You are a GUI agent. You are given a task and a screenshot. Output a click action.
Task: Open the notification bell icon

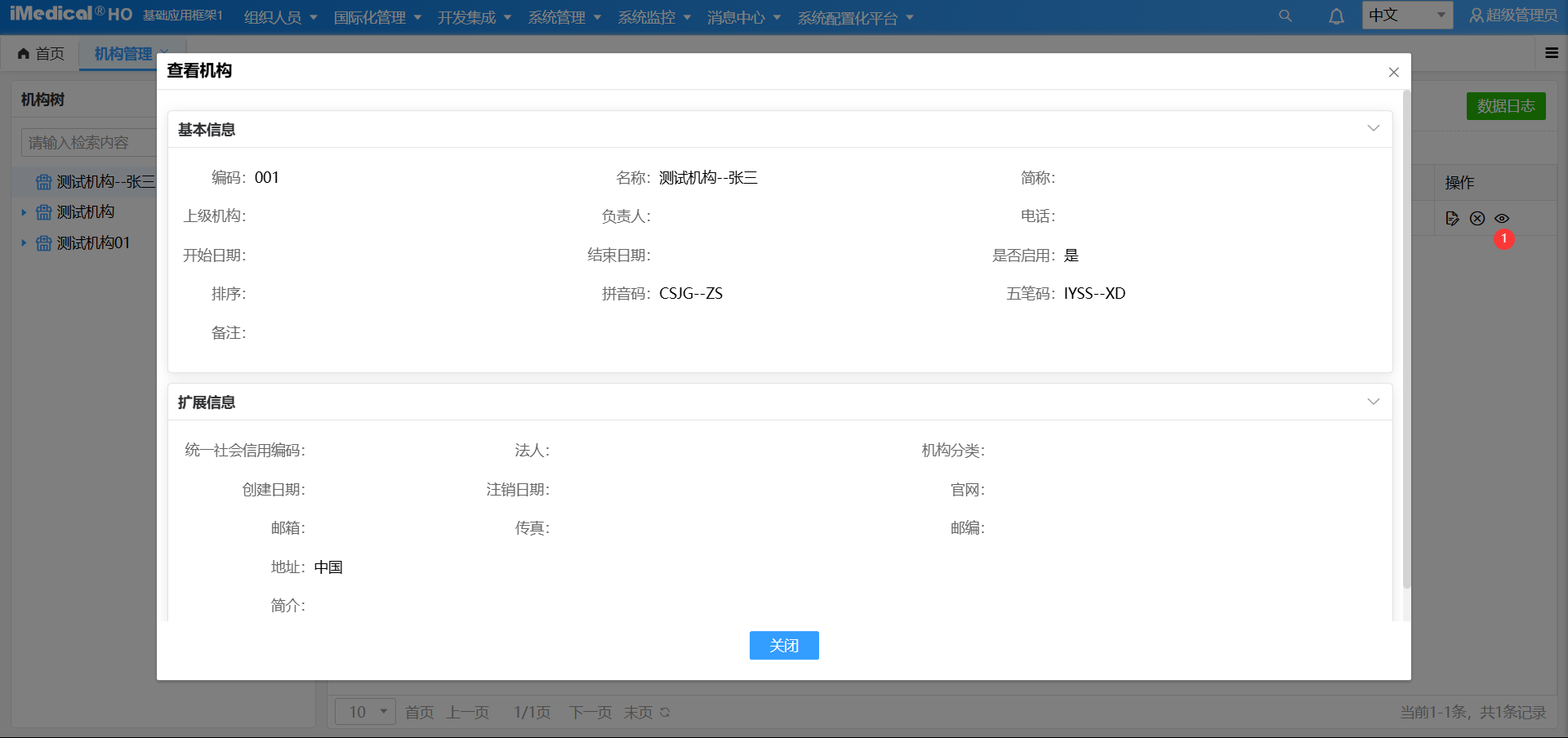point(1336,16)
